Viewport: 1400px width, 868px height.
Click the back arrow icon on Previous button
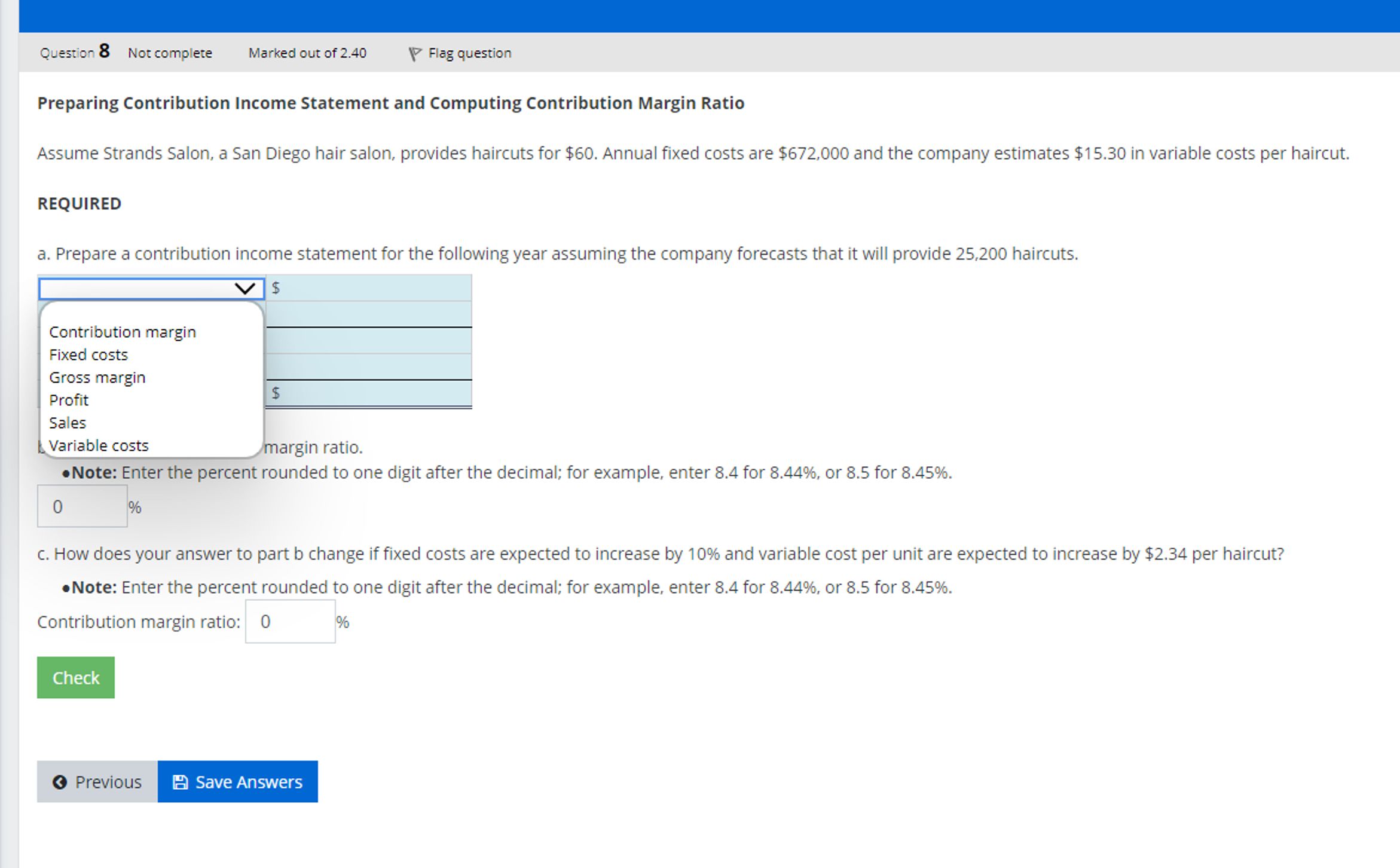[60, 781]
